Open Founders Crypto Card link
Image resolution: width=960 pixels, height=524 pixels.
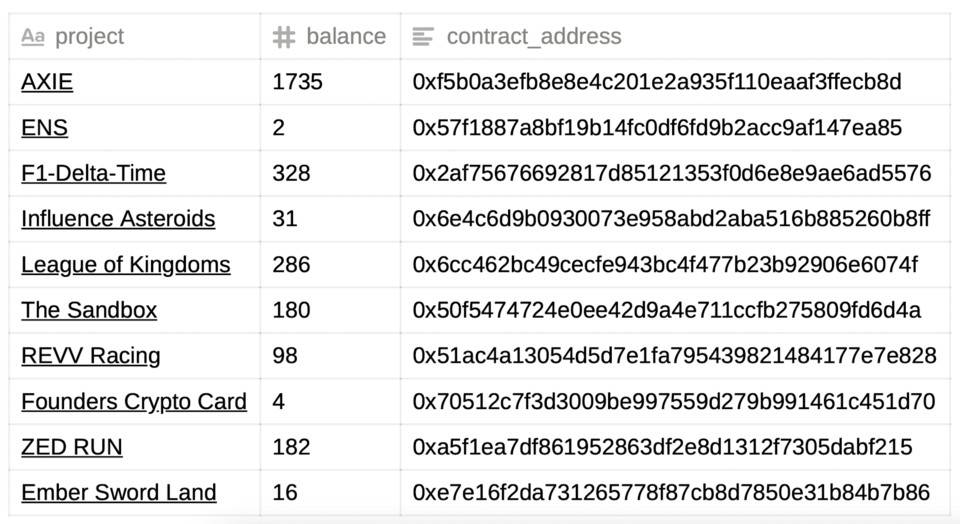click(134, 402)
